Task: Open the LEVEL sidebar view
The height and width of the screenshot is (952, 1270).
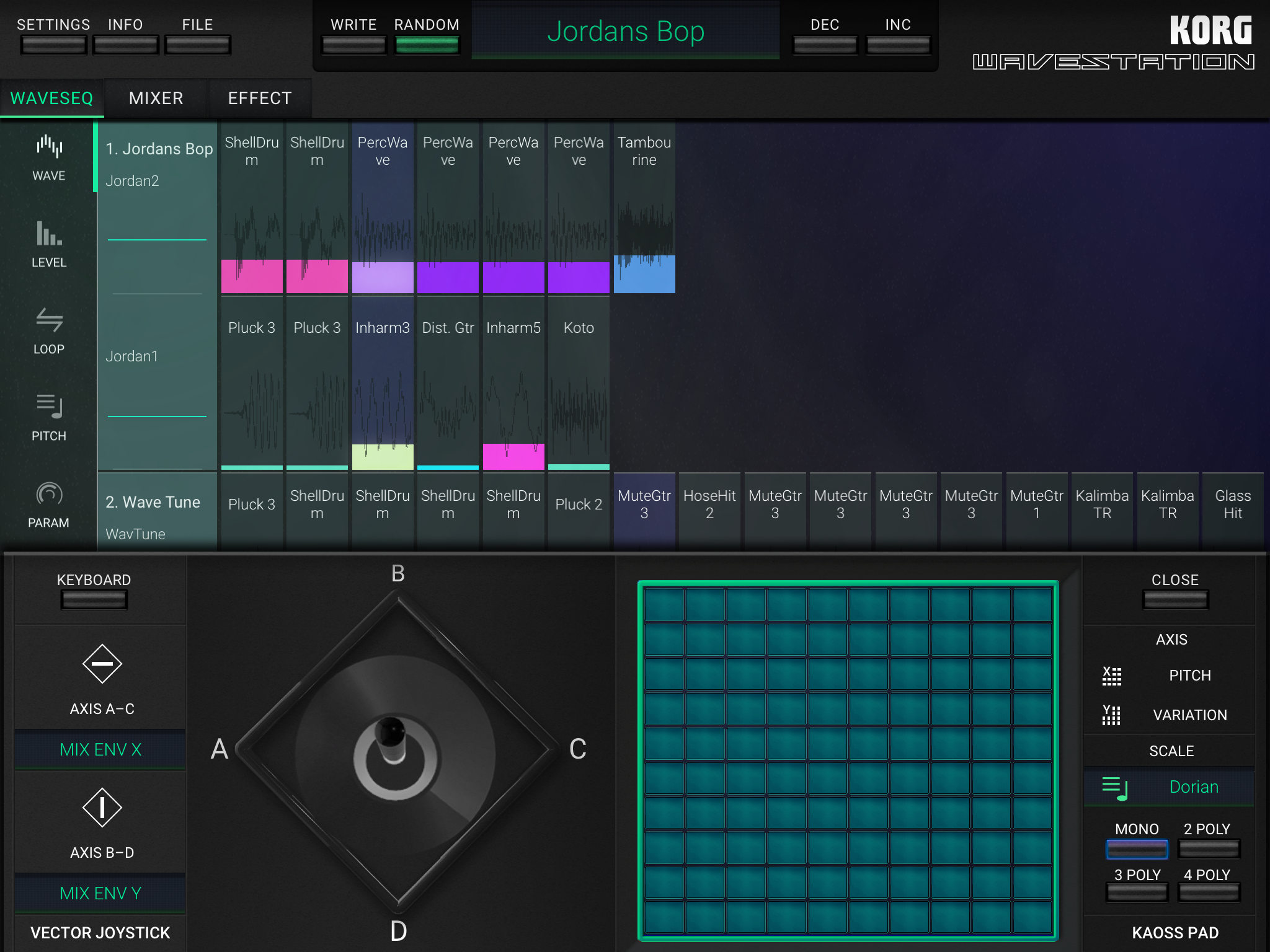Action: click(49, 245)
